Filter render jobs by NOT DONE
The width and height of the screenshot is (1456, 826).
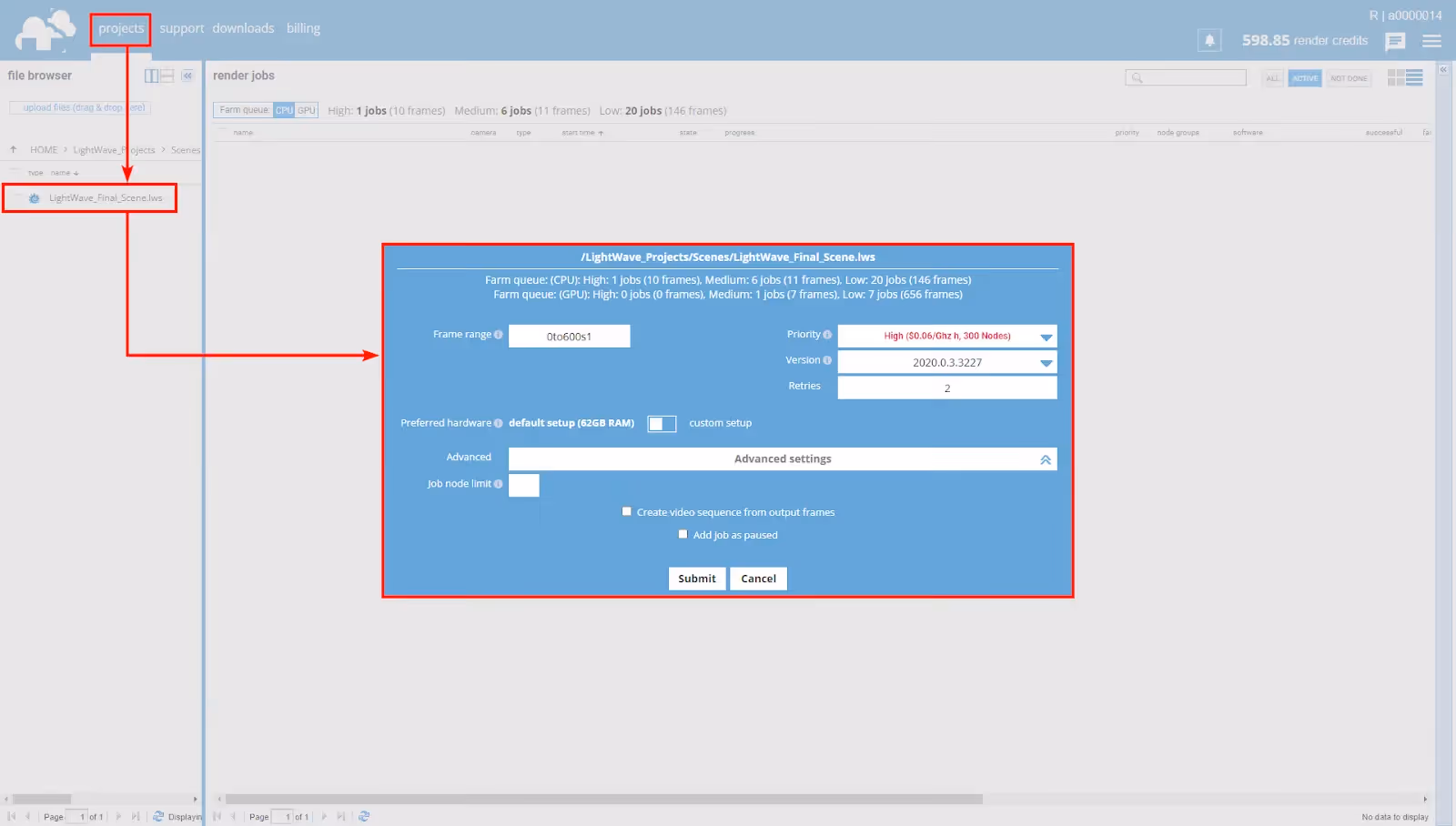coord(1349,78)
